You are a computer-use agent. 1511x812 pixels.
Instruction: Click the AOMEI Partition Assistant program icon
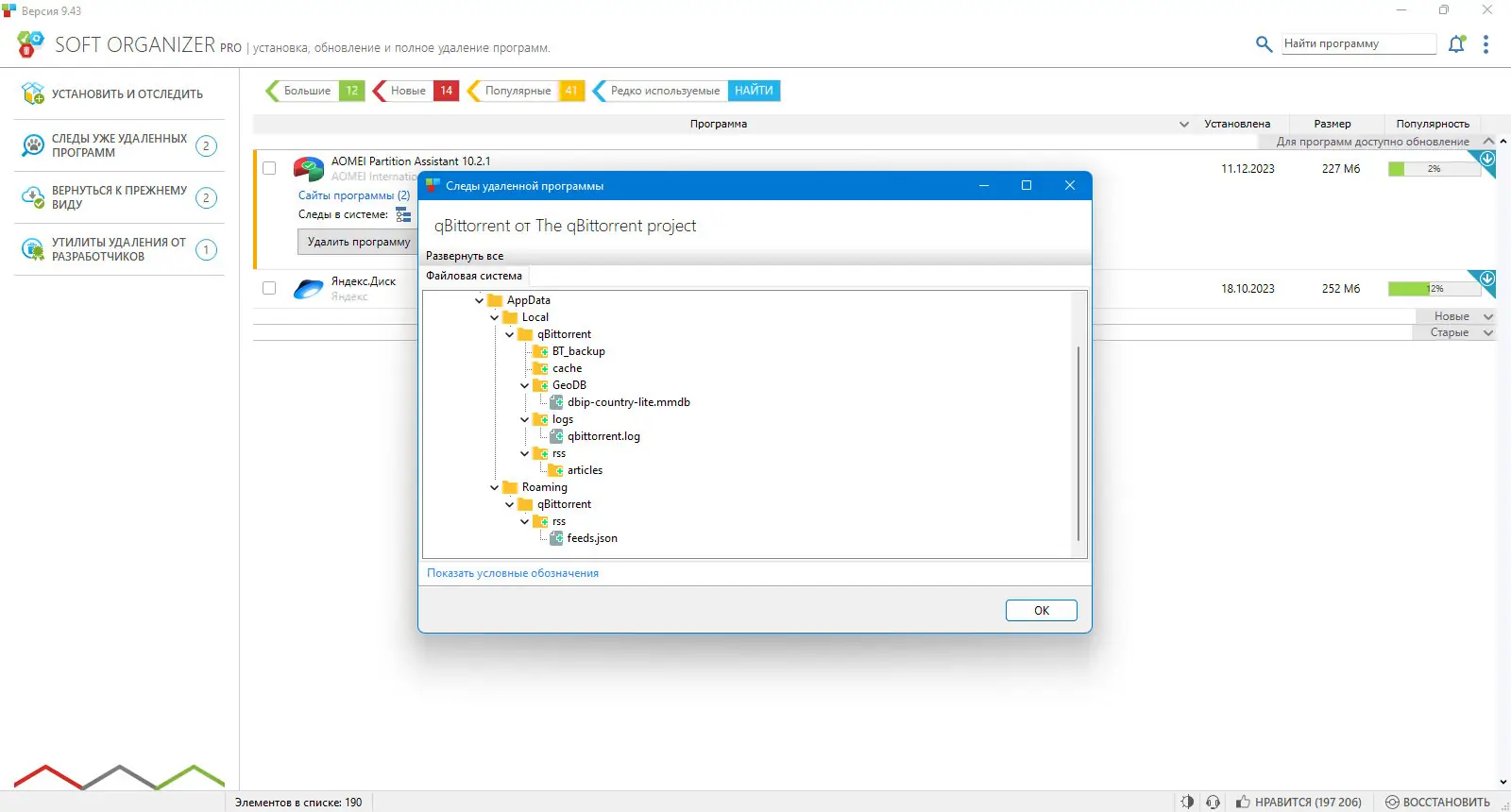tap(309, 169)
